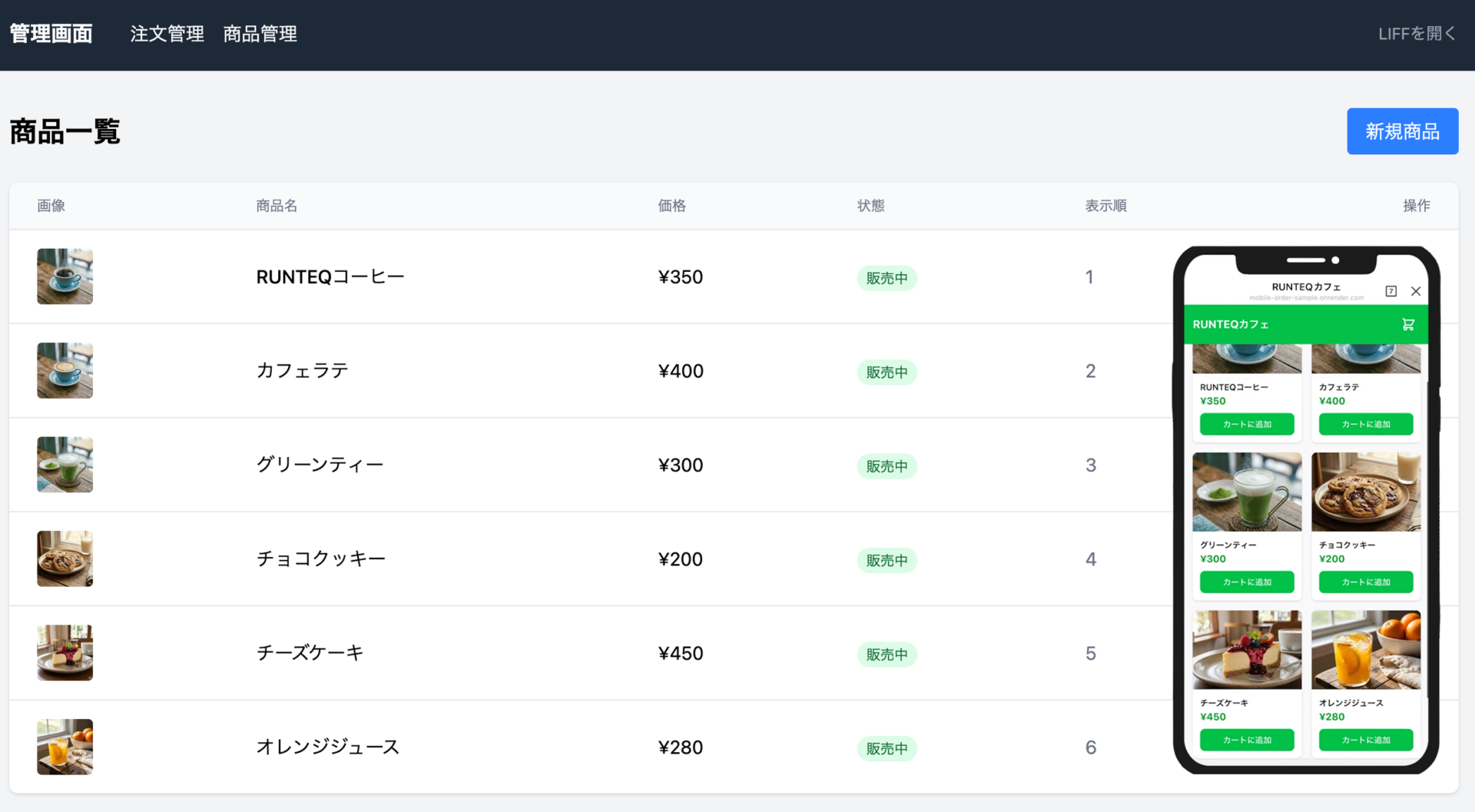
Task: Close the RUNTEQカフェ phone preview window
Action: click(1415, 291)
